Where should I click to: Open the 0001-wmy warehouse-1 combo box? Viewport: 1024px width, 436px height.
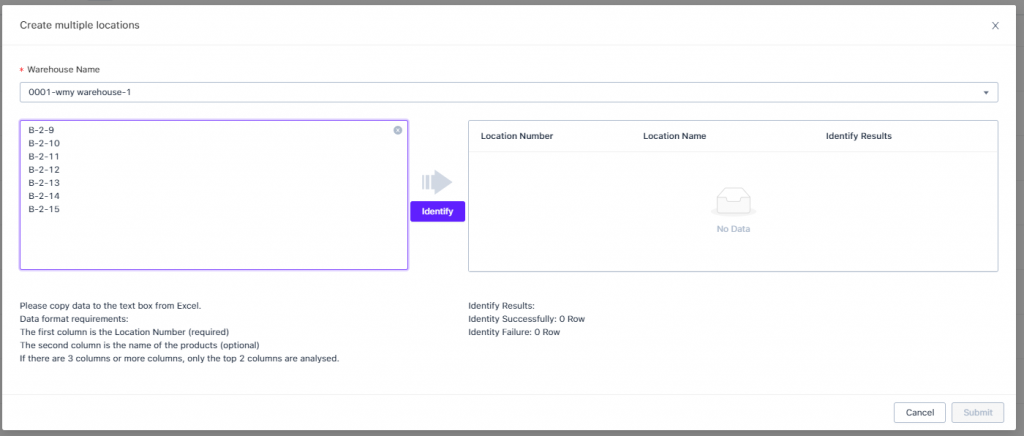[509, 92]
